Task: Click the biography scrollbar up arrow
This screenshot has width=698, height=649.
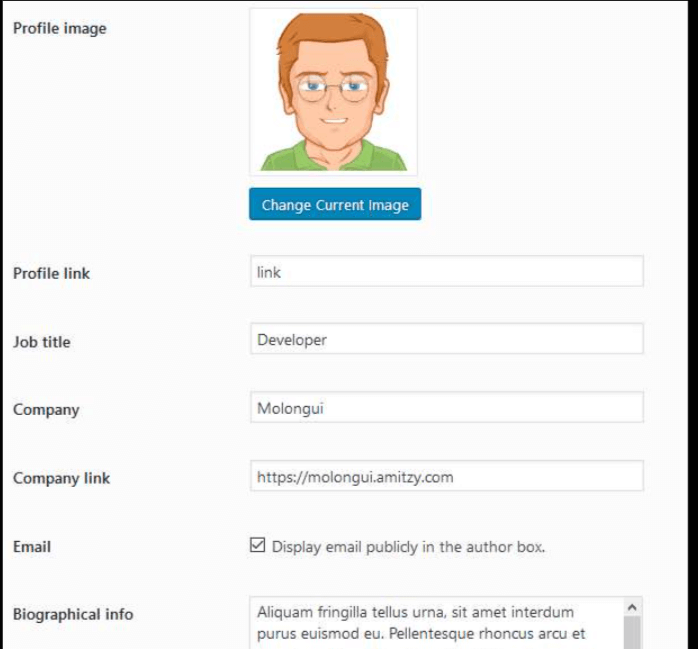Action: pos(632,607)
